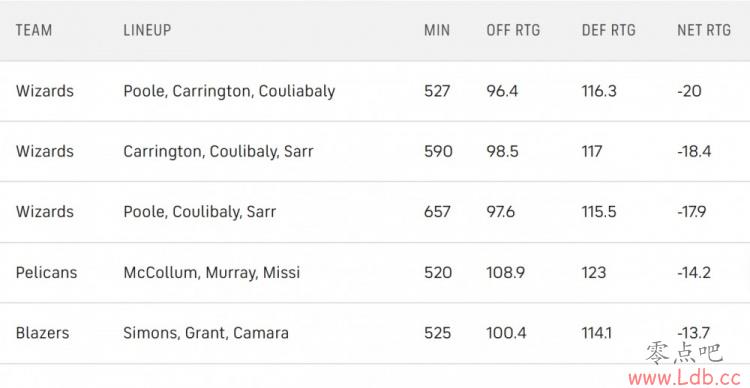This screenshot has height=388, width=750.
Task: Click the Blazers team name
Action: tap(43, 333)
